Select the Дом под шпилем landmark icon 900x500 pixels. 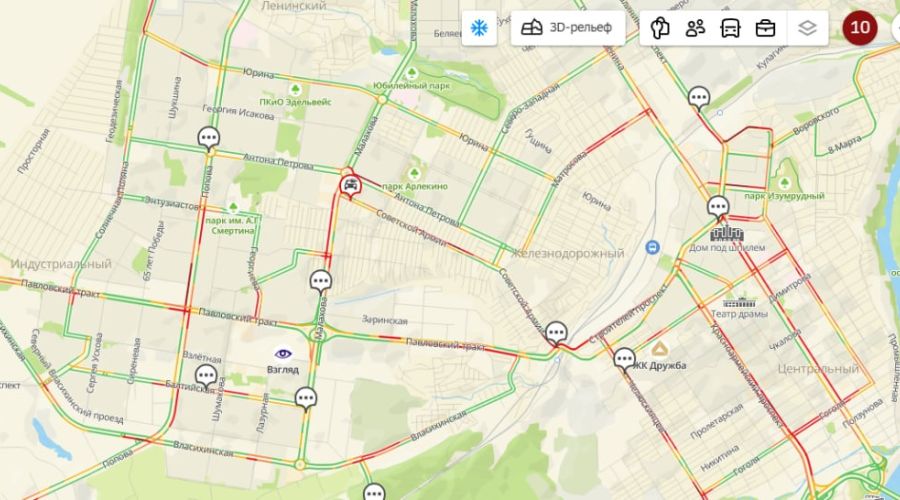click(x=727, y=234)
